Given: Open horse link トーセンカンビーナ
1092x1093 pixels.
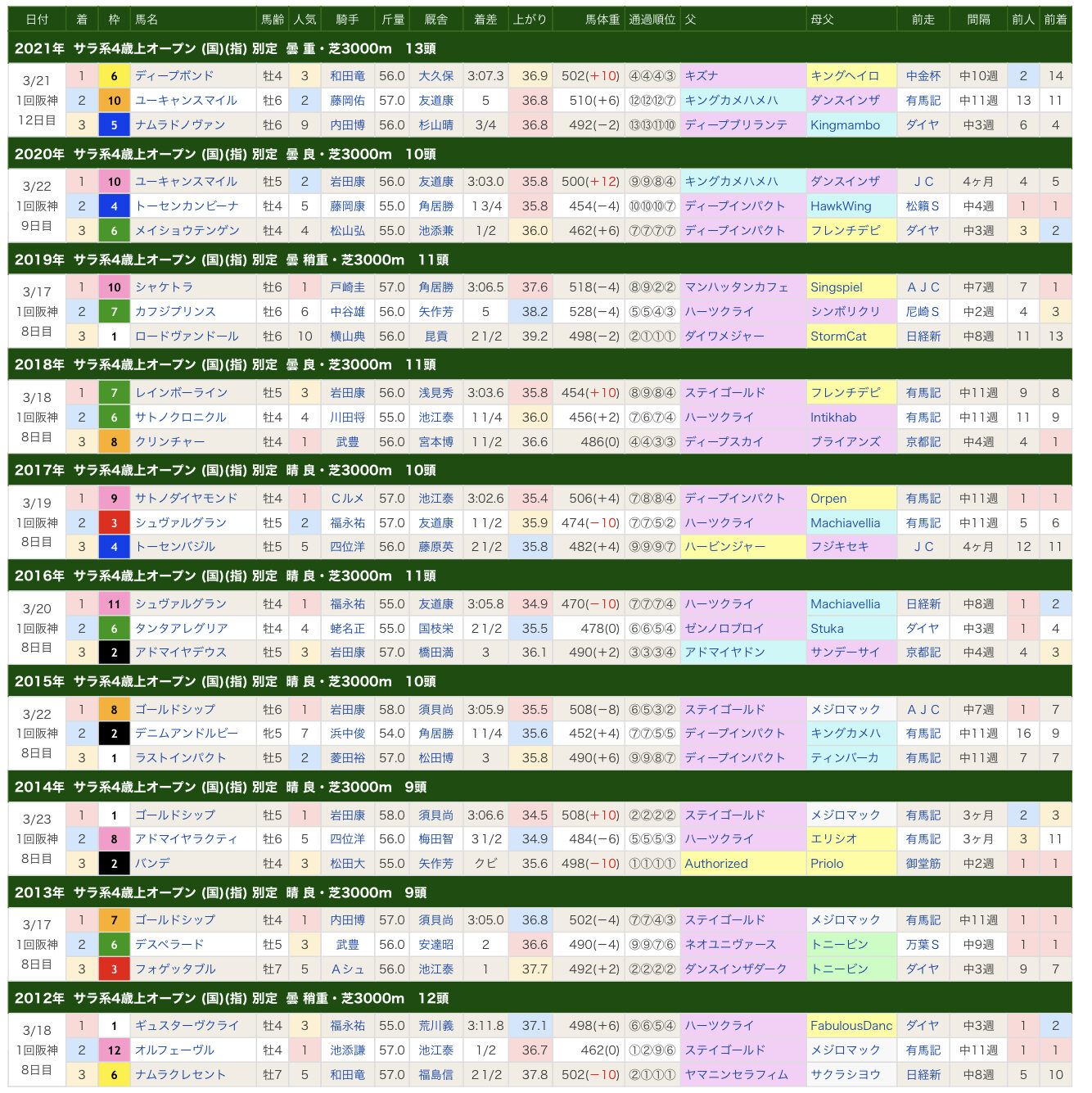Looking at the screenshot, I should click(x=187, y=206).
